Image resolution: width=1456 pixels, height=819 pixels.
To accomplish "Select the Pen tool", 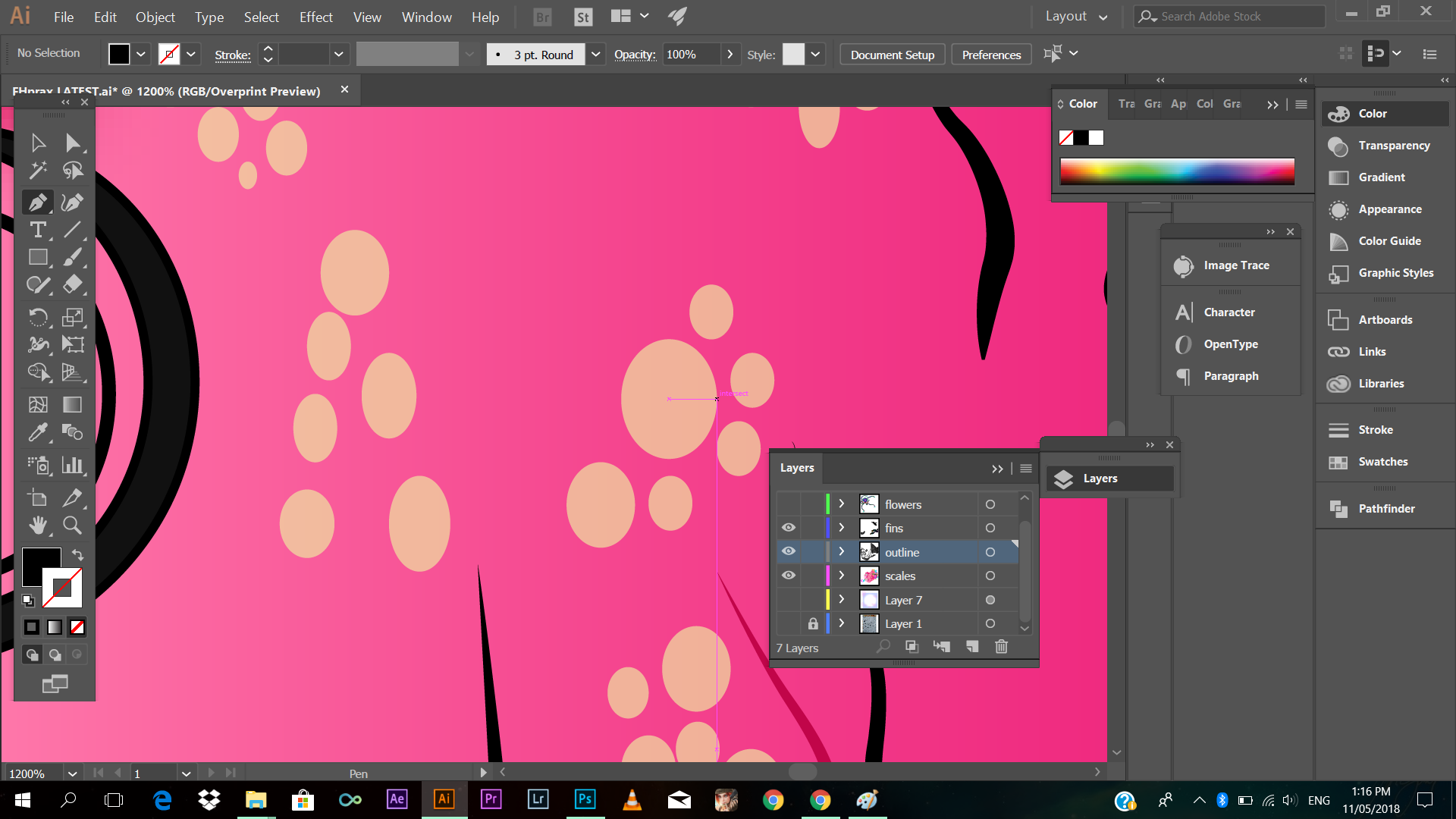I will (38, 202).
